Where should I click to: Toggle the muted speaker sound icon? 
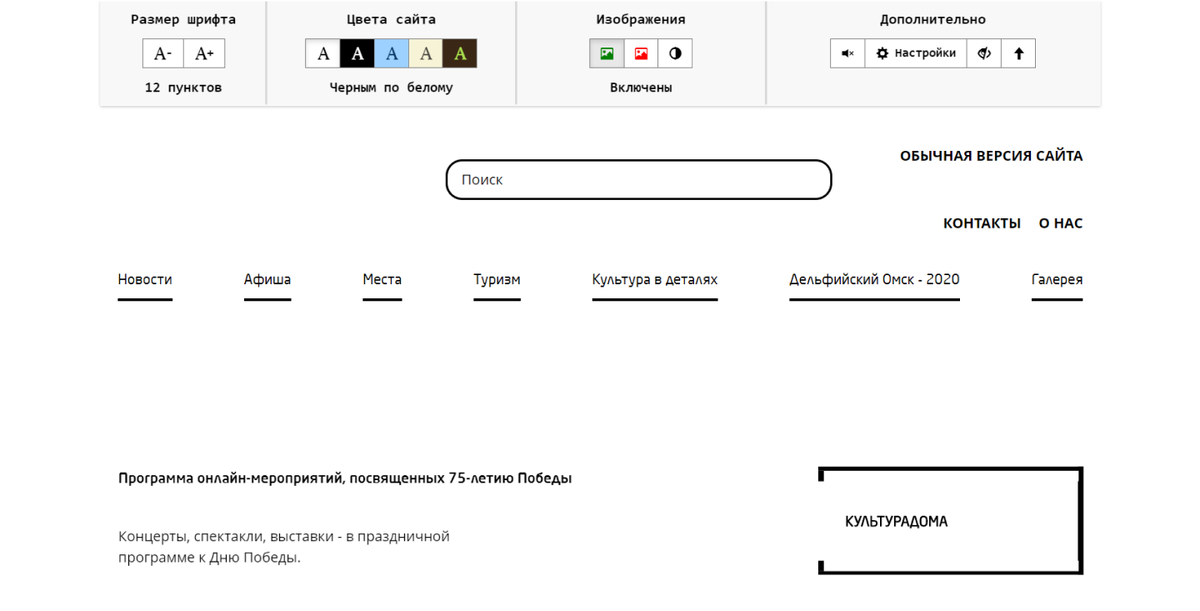pyautogui.click(x=848, y=54)
